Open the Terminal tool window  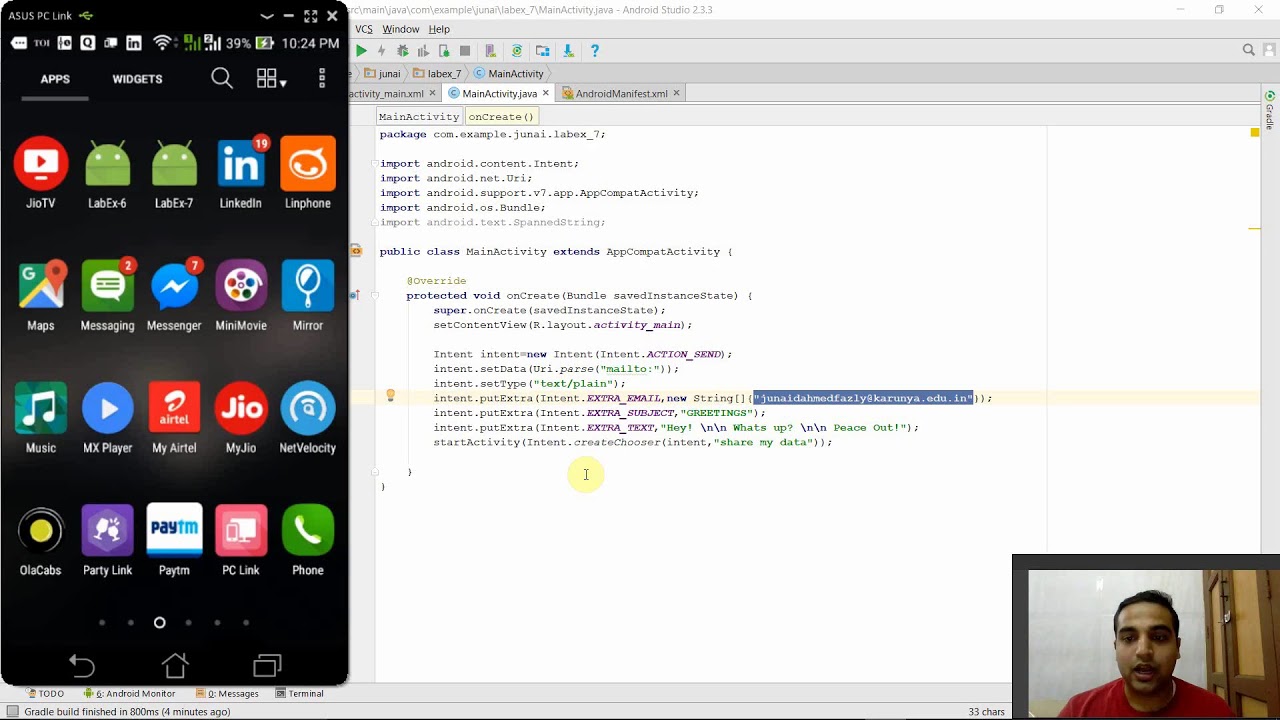299,693
